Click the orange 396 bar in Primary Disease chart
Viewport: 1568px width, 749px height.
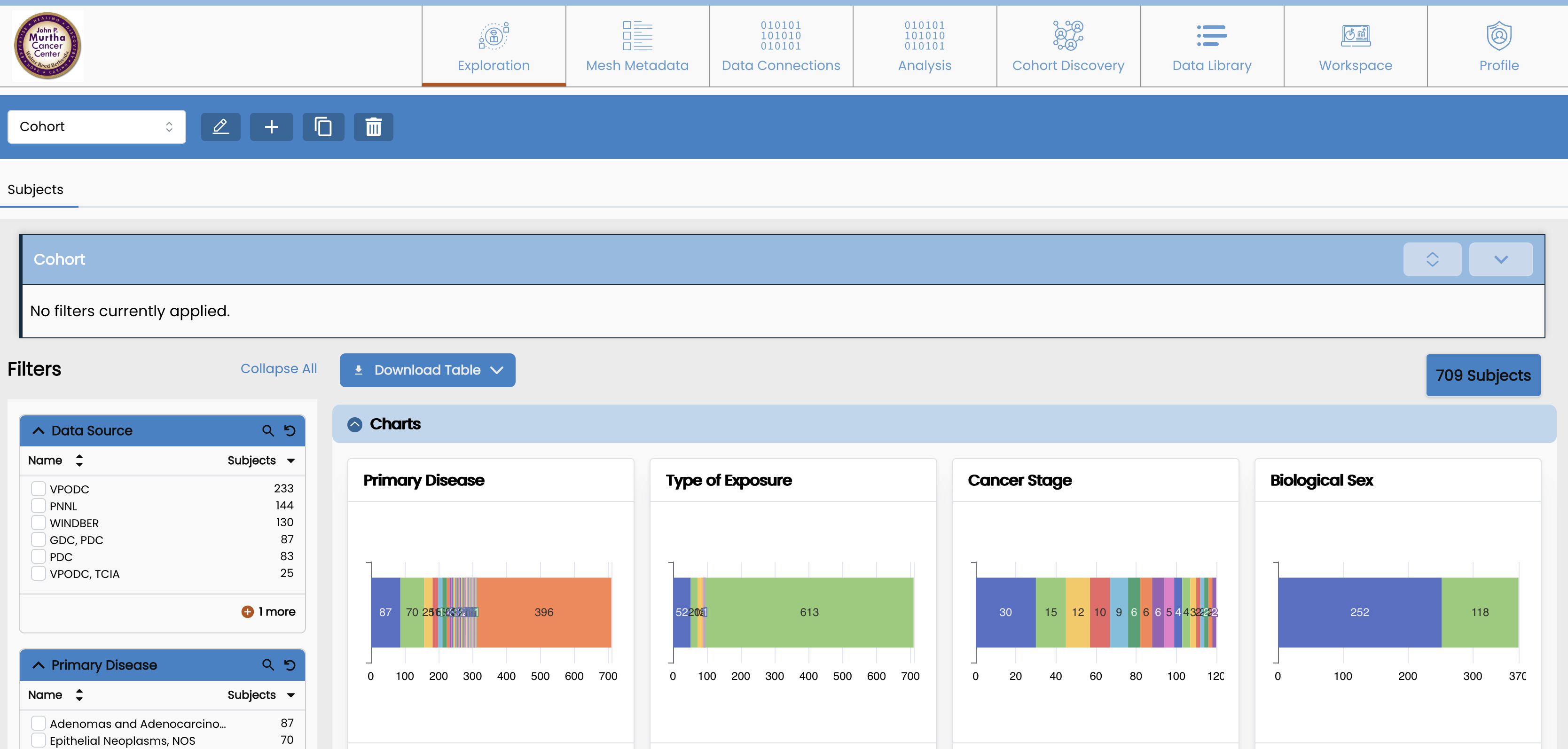point(543,612)
